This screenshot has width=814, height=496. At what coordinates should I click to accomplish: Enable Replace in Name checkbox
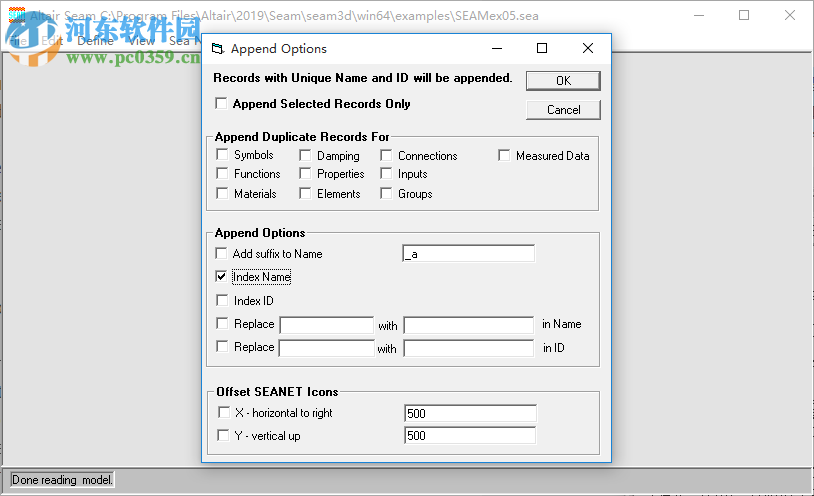222,324
